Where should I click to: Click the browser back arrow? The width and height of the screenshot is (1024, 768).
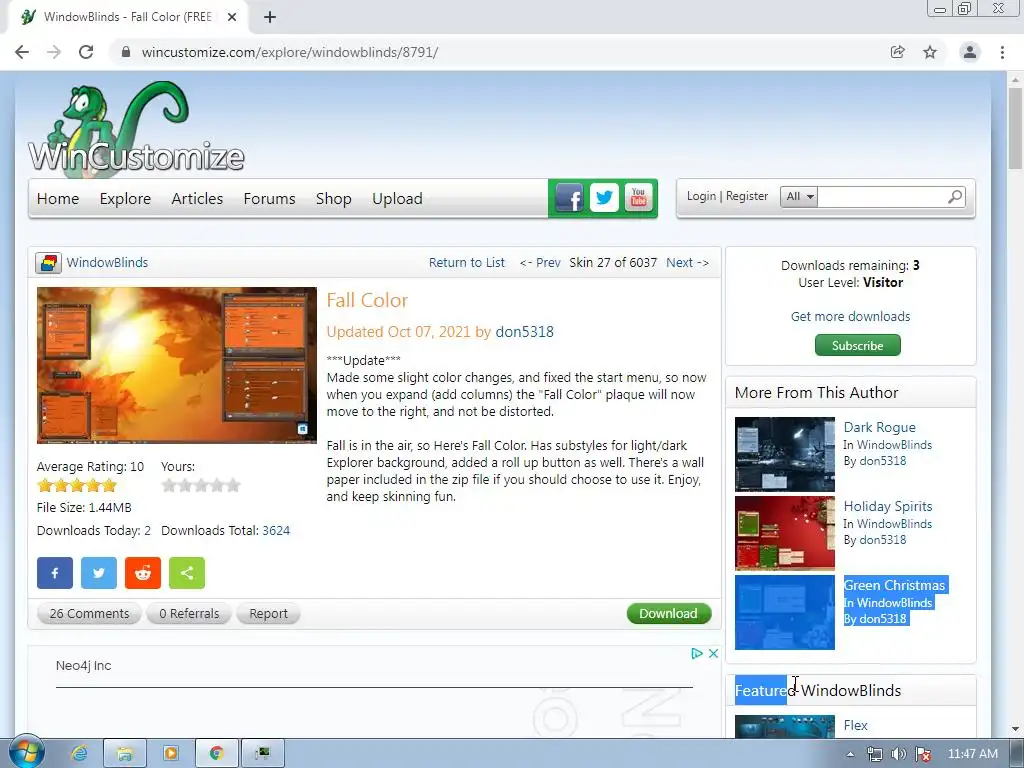point(22,52)
